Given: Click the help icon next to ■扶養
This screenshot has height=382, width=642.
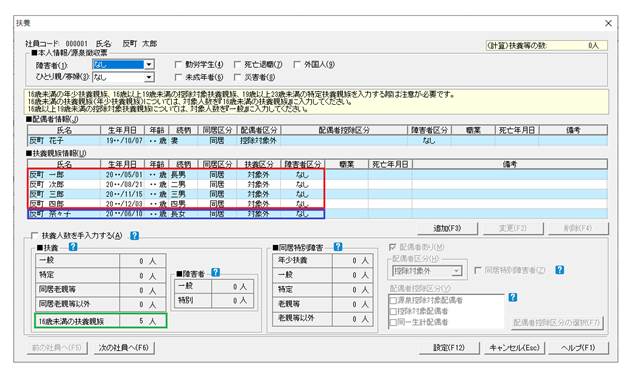Looking at the screenshot, I should click(x=73, y=246).
